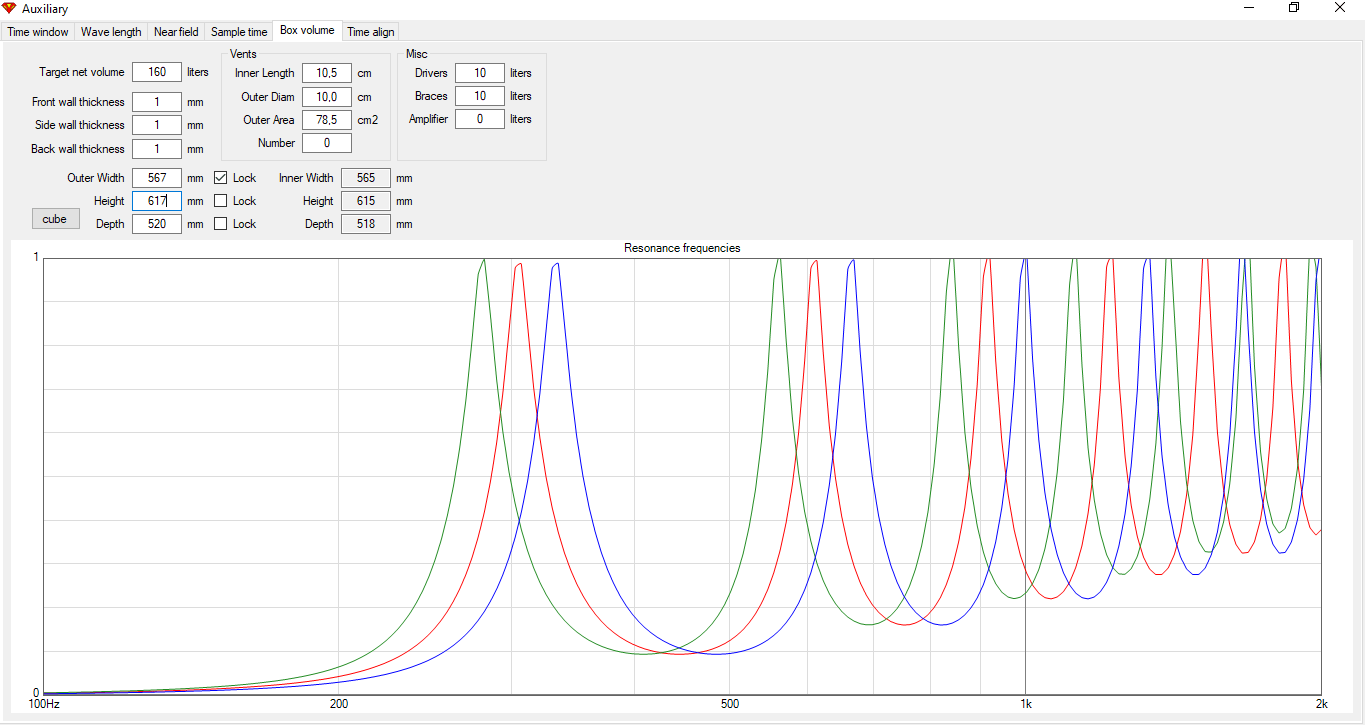This screenshot has height=725, width=1365.
Task: Click the Drivers liters field
Action: [480, 73]
